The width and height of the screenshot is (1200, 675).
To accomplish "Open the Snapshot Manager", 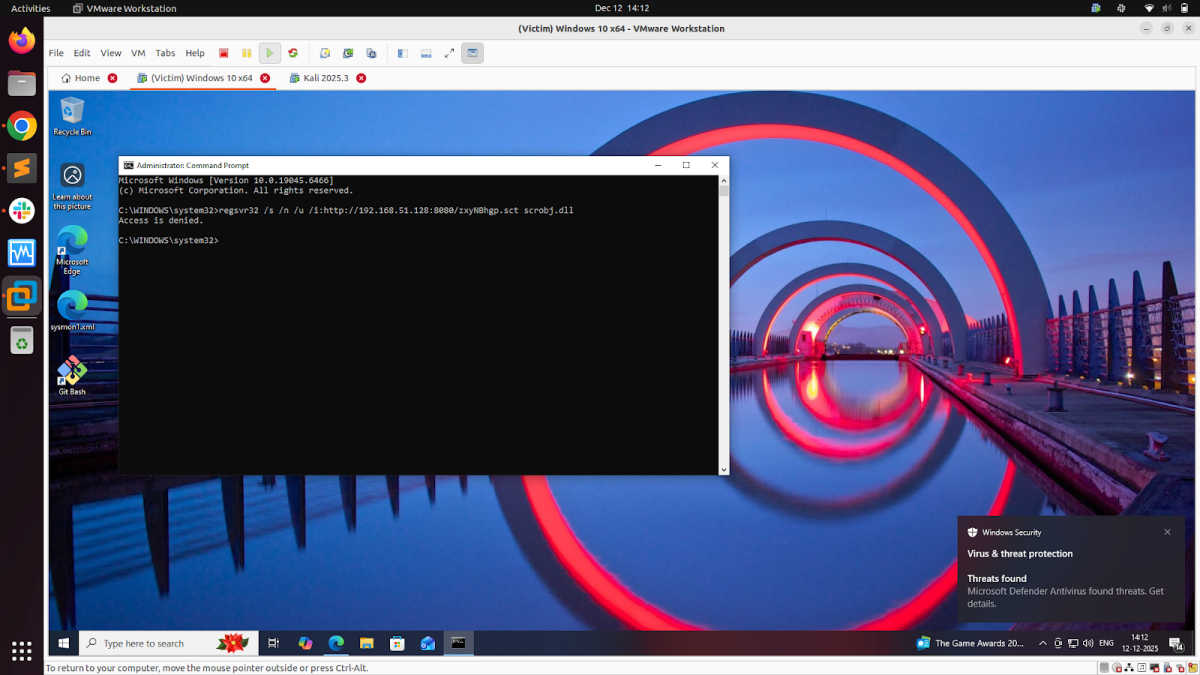I will click(371, 53).
